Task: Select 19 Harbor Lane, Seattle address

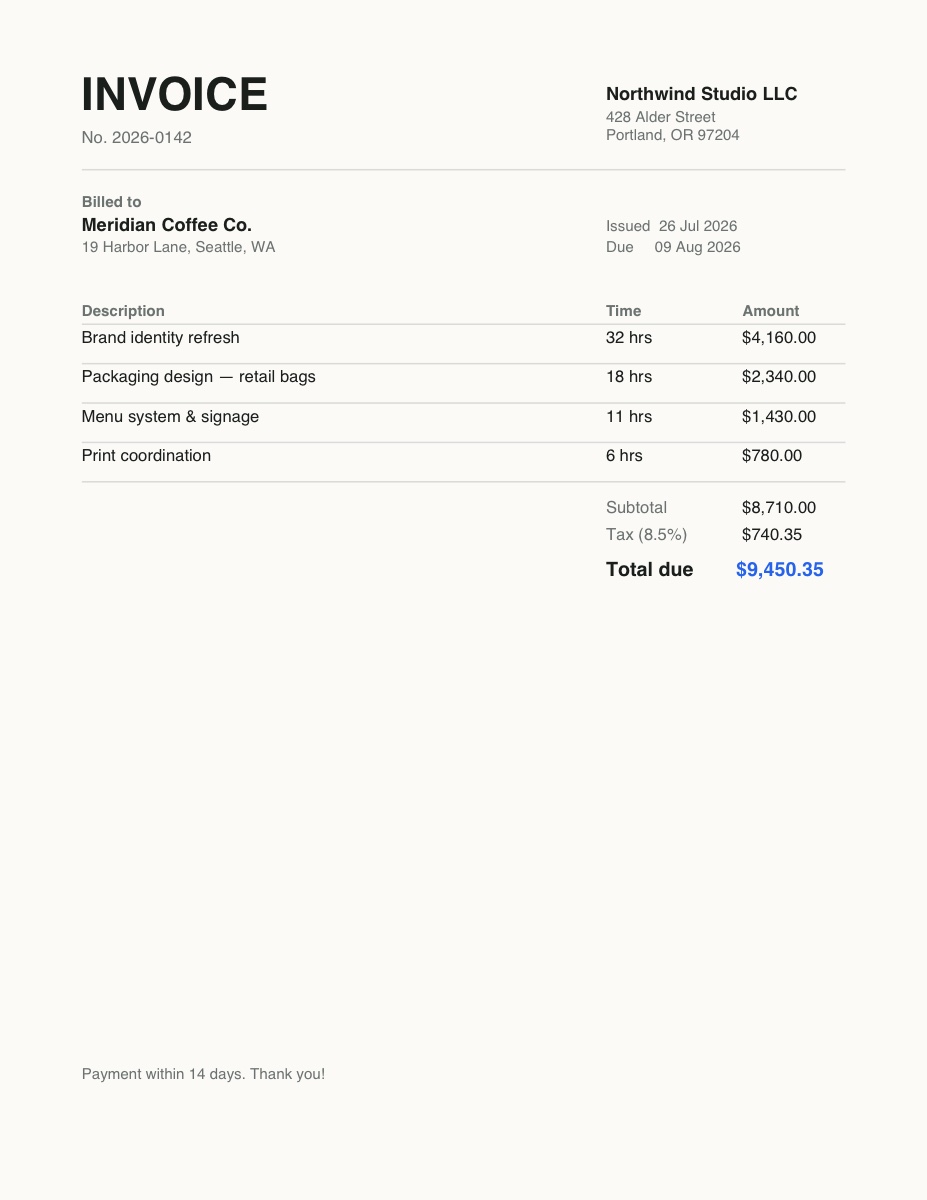Action: point(179,247)
